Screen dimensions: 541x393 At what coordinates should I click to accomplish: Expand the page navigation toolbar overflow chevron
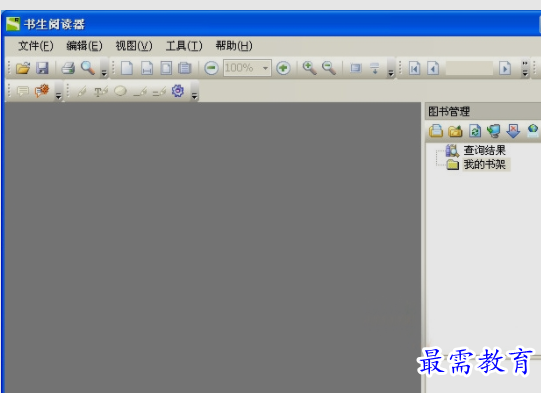[x=525, y=69]
